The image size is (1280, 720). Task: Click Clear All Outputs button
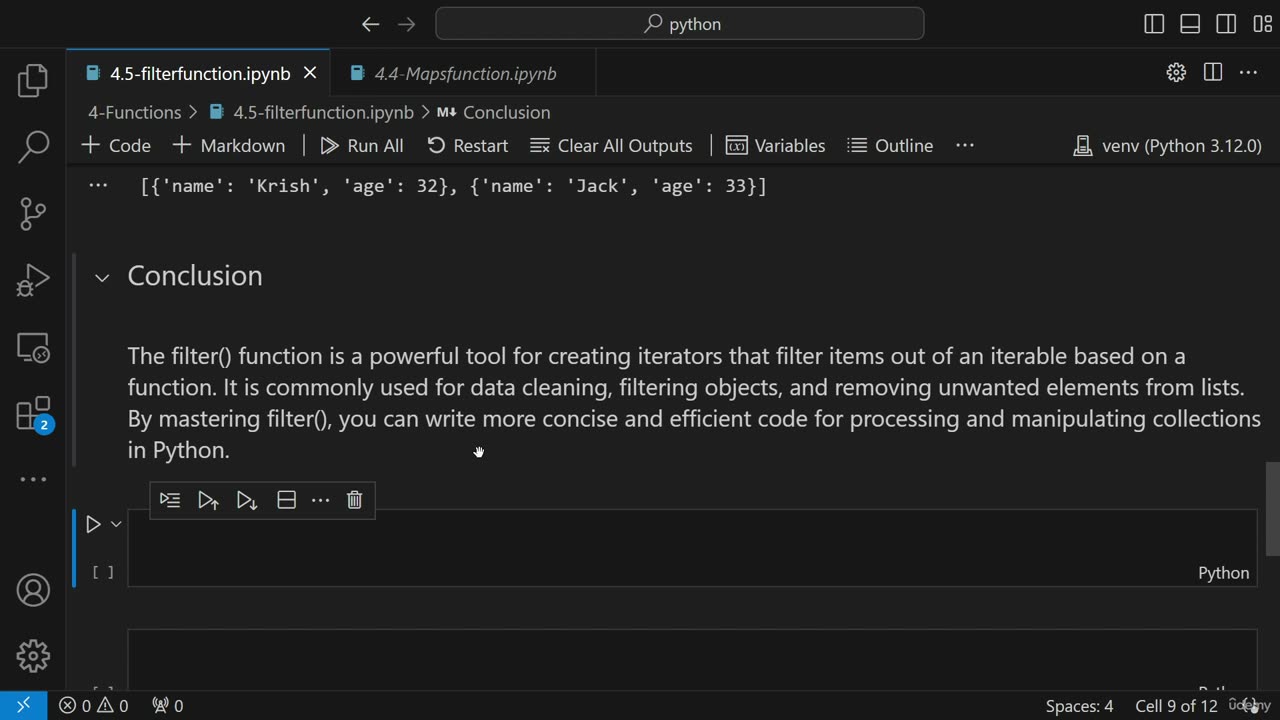(611, 146)
